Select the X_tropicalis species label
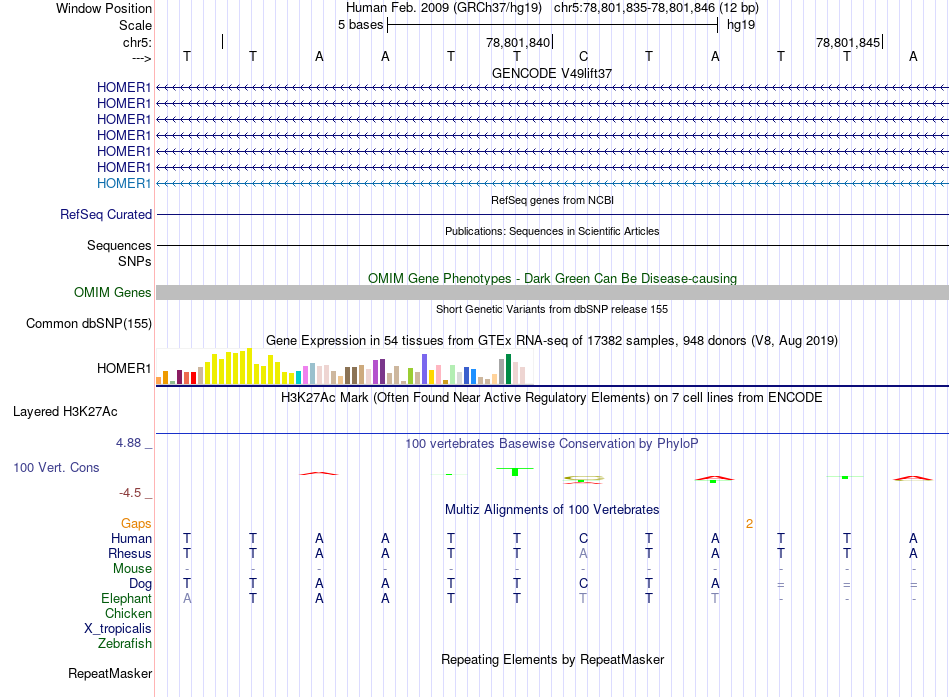Image resolution: width=950 pixels, height=697 pixels. [x=118, y=629]
